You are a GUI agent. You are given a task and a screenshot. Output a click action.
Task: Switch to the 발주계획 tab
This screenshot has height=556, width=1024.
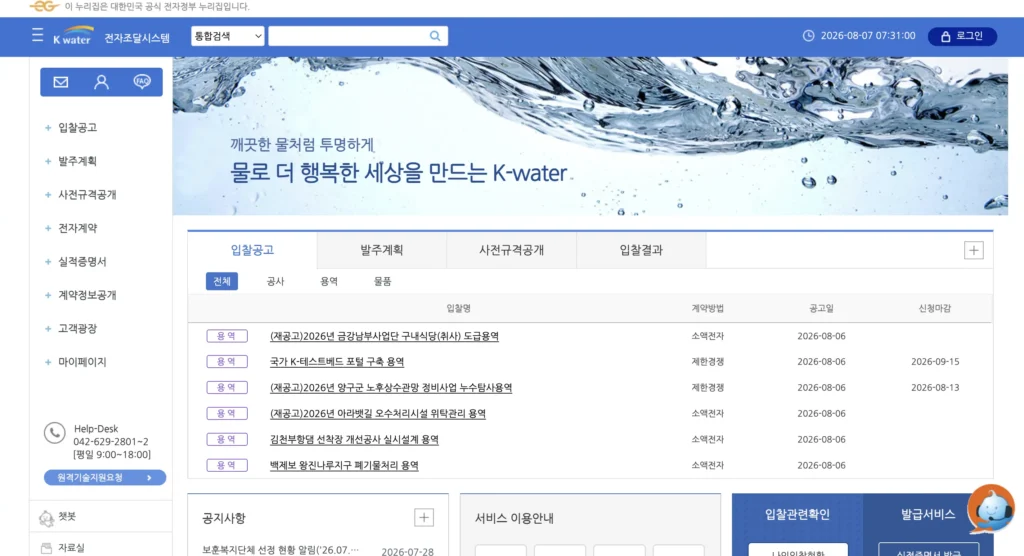click(381, 250)
